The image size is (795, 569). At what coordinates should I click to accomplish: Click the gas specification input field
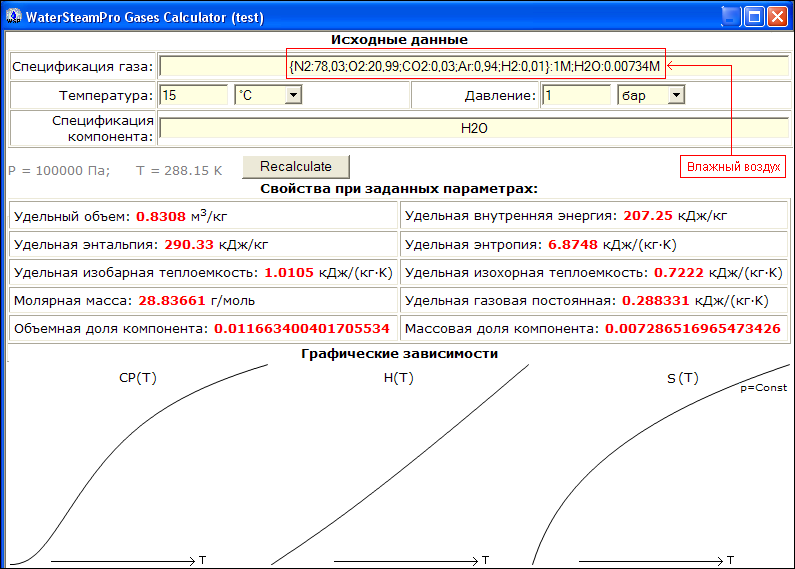coord(474,66)
